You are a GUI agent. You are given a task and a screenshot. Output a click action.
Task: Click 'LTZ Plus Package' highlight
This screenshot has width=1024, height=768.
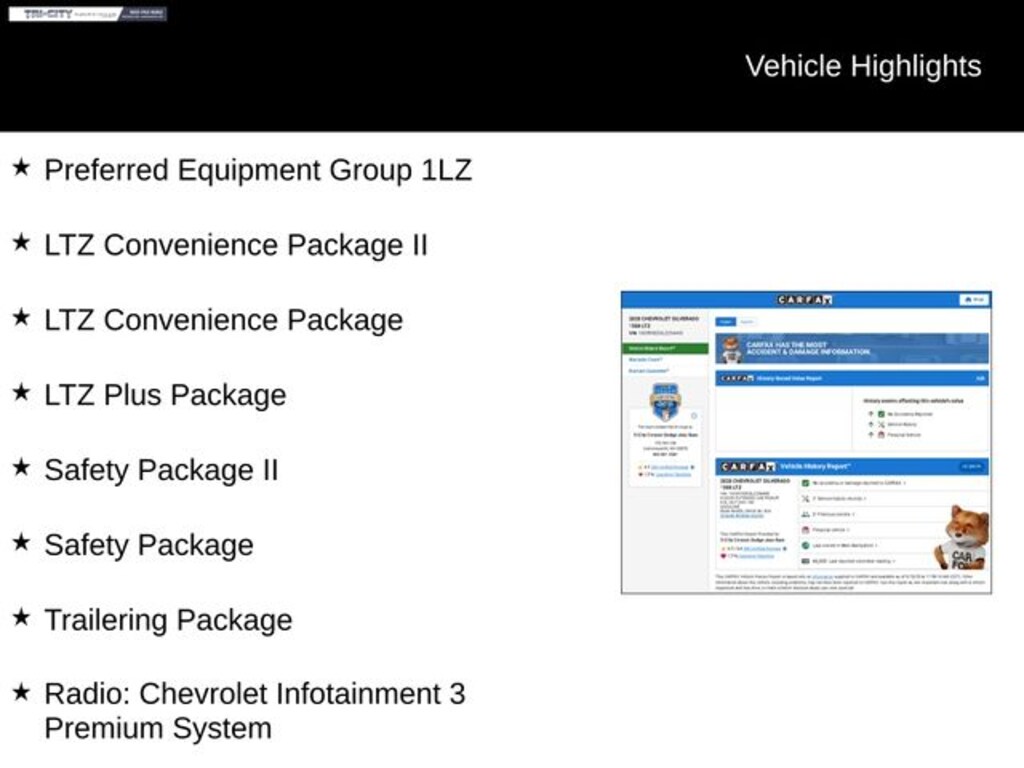click(x=165, y=395)
